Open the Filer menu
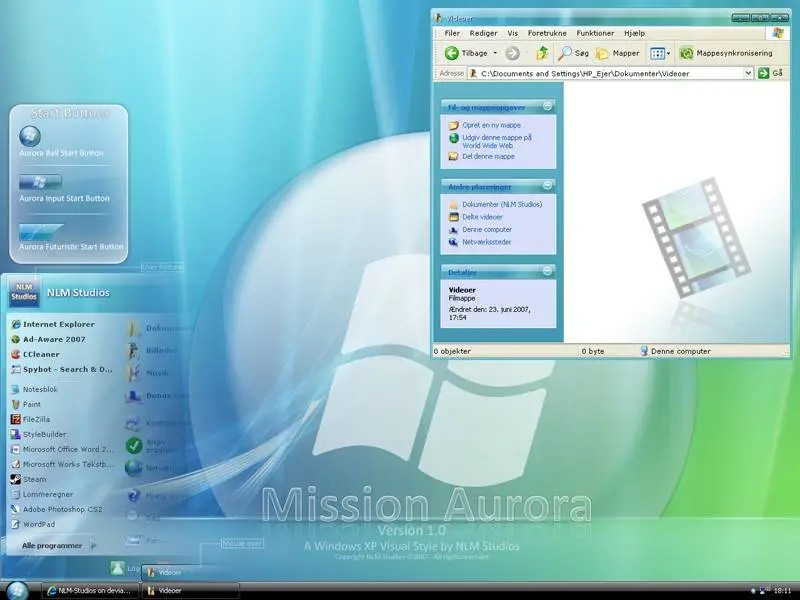800x600 pixels. [452, 33]
